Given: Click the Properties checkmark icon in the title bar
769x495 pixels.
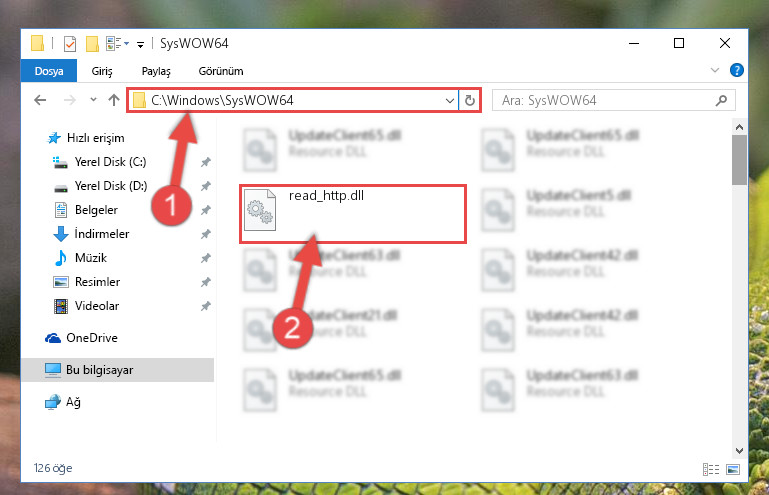Looking at the screenshot, I should click(70, 44).
